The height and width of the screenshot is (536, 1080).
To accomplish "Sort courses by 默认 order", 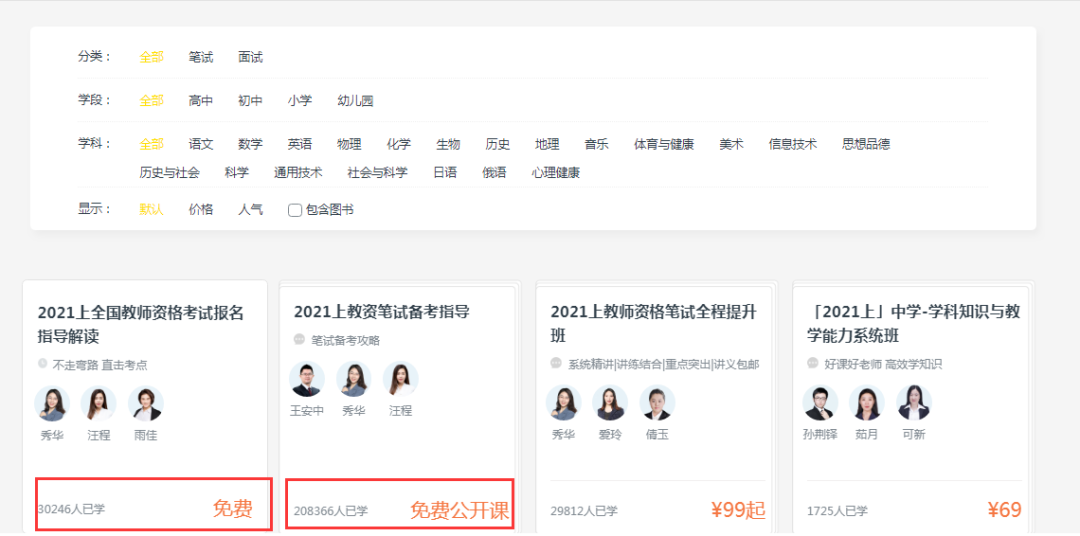I will click(x=151, y=209).
